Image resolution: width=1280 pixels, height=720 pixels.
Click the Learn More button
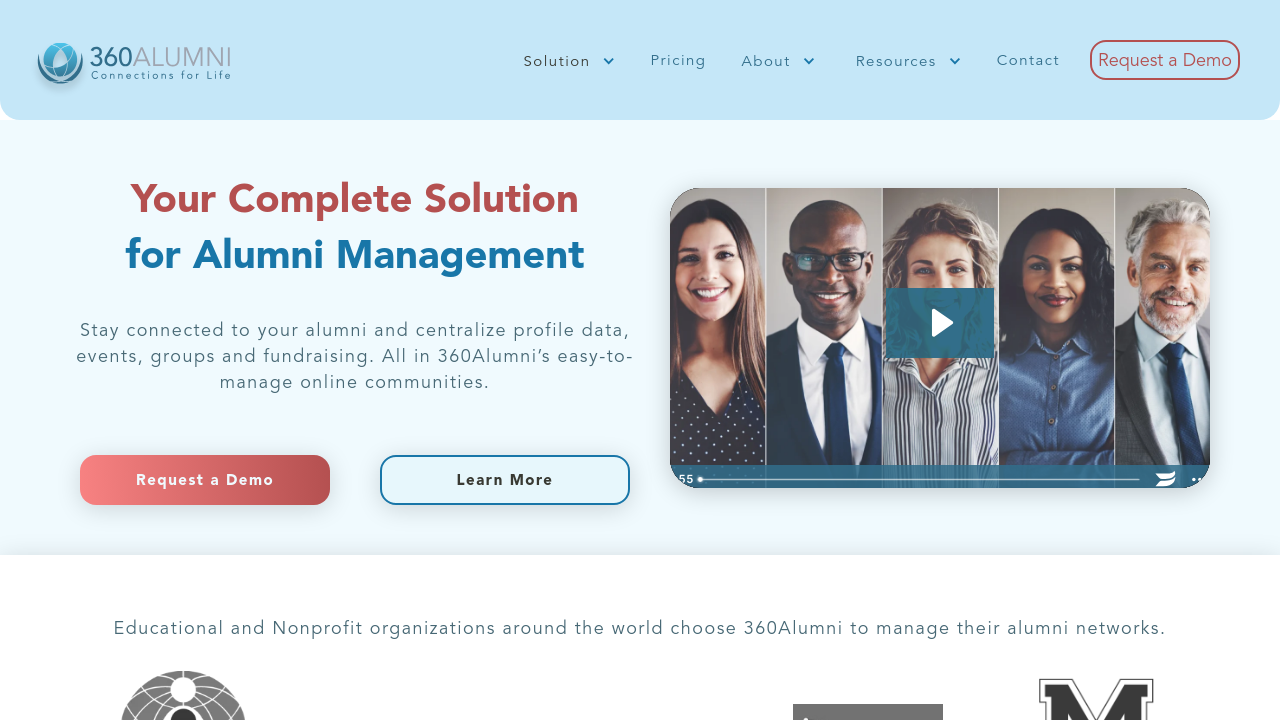click(x=505, y=480)
